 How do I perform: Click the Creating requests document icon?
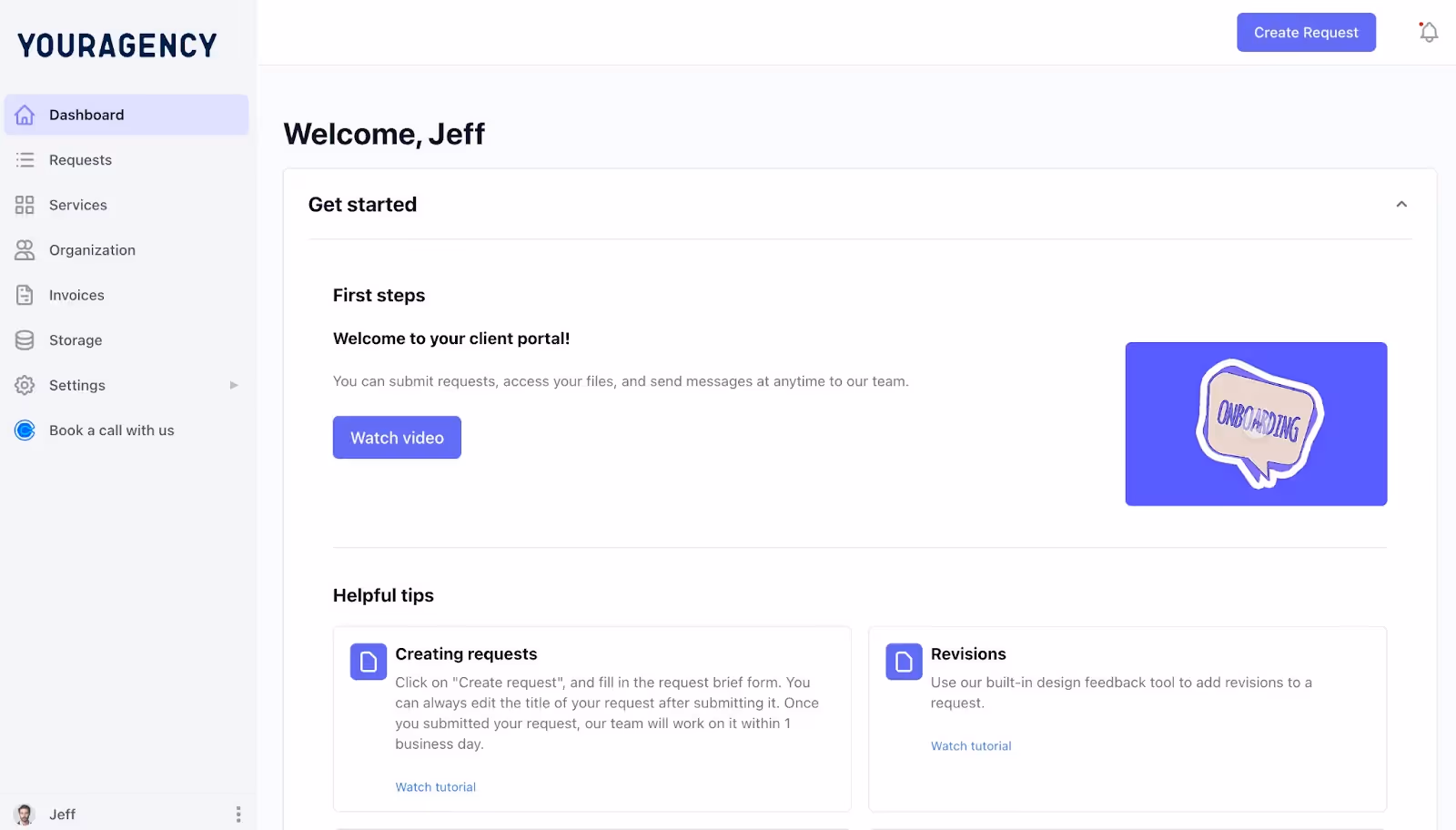(x=369, y=662)
